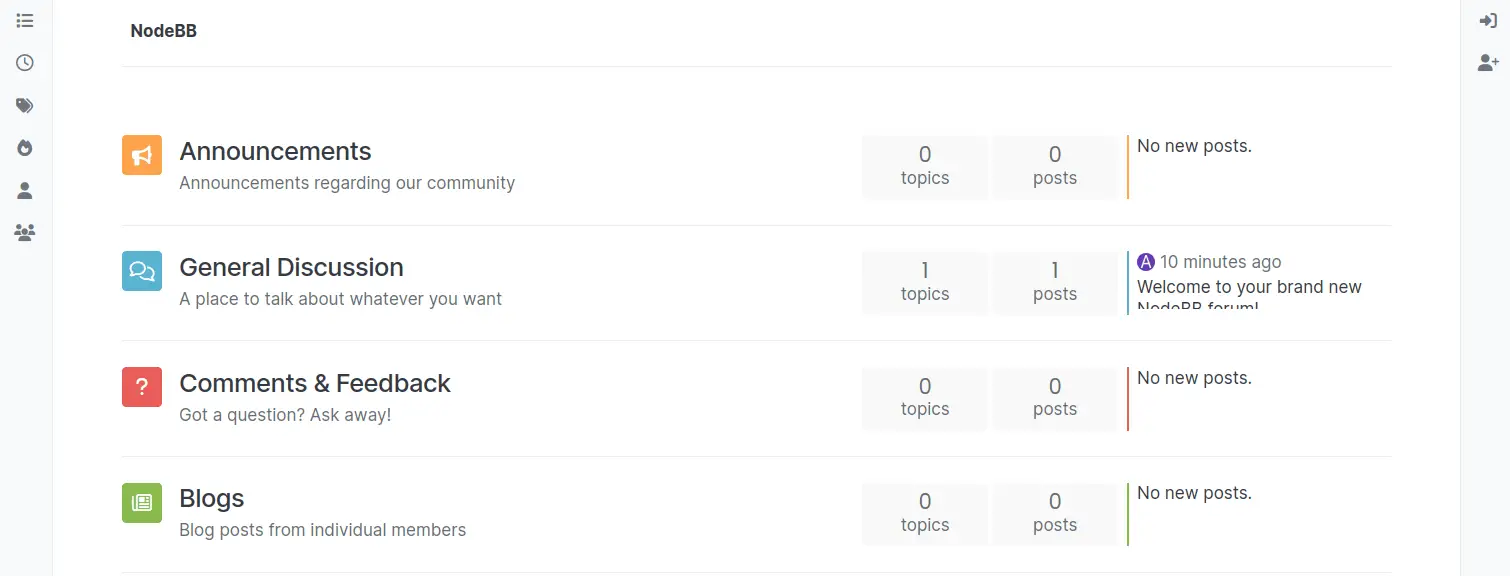Open the General Discussion category
This screenshot has height=576, width=1510.
coord(291,267)
